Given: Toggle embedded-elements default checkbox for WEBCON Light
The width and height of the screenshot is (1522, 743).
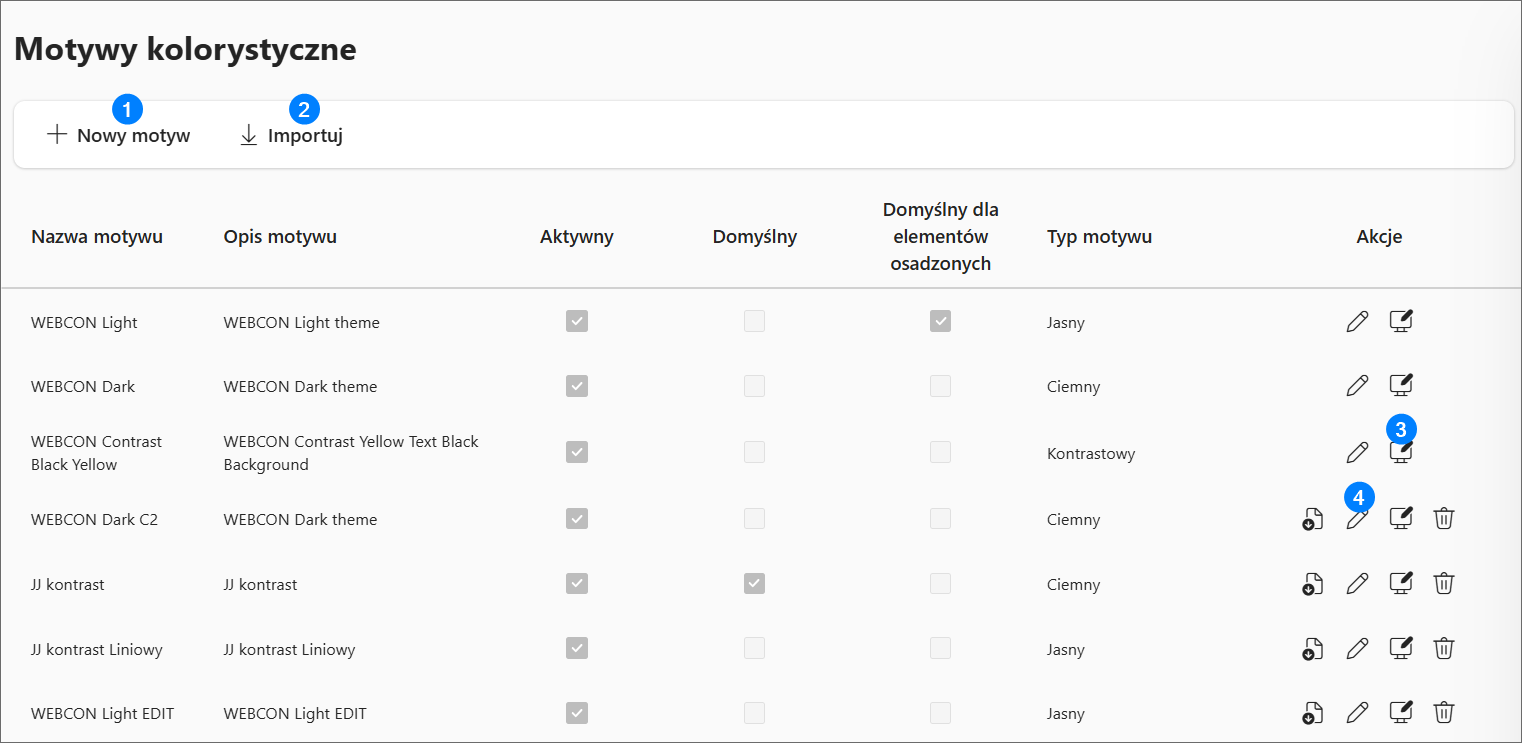Looking at the screenshot, I should [940, 321].
